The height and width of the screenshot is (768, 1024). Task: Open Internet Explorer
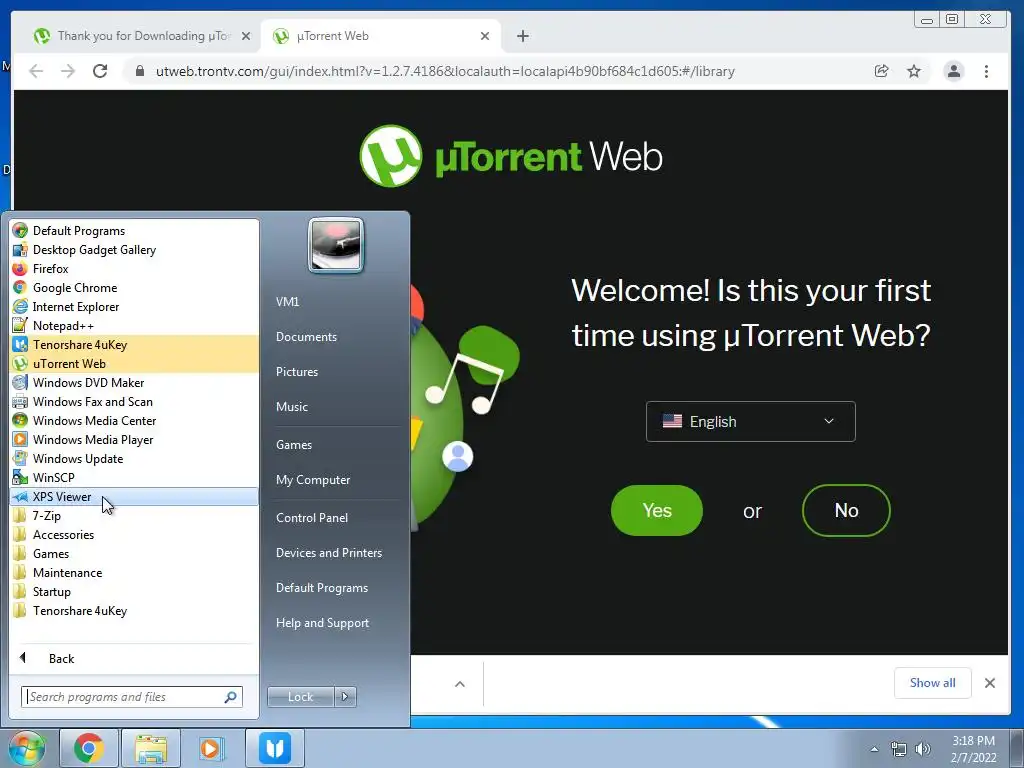click(134, 306)
